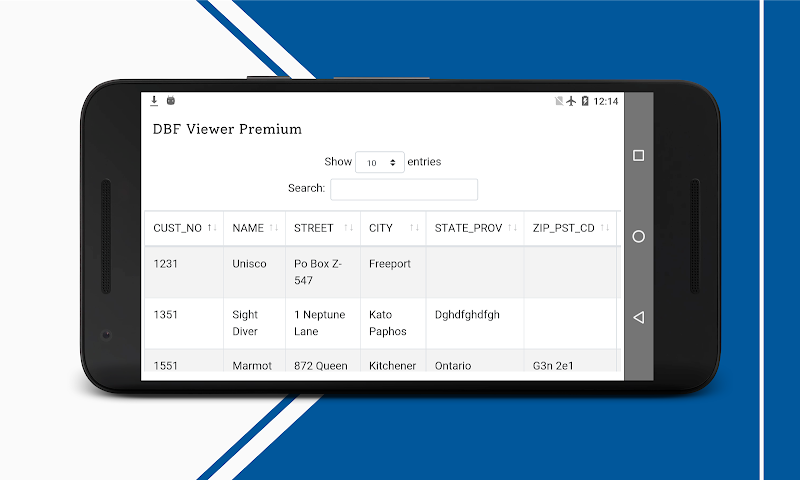The height and width of the screenshot is (480, 800).
Task: Select the Kitchener city cell
Action: pos(393,361)
